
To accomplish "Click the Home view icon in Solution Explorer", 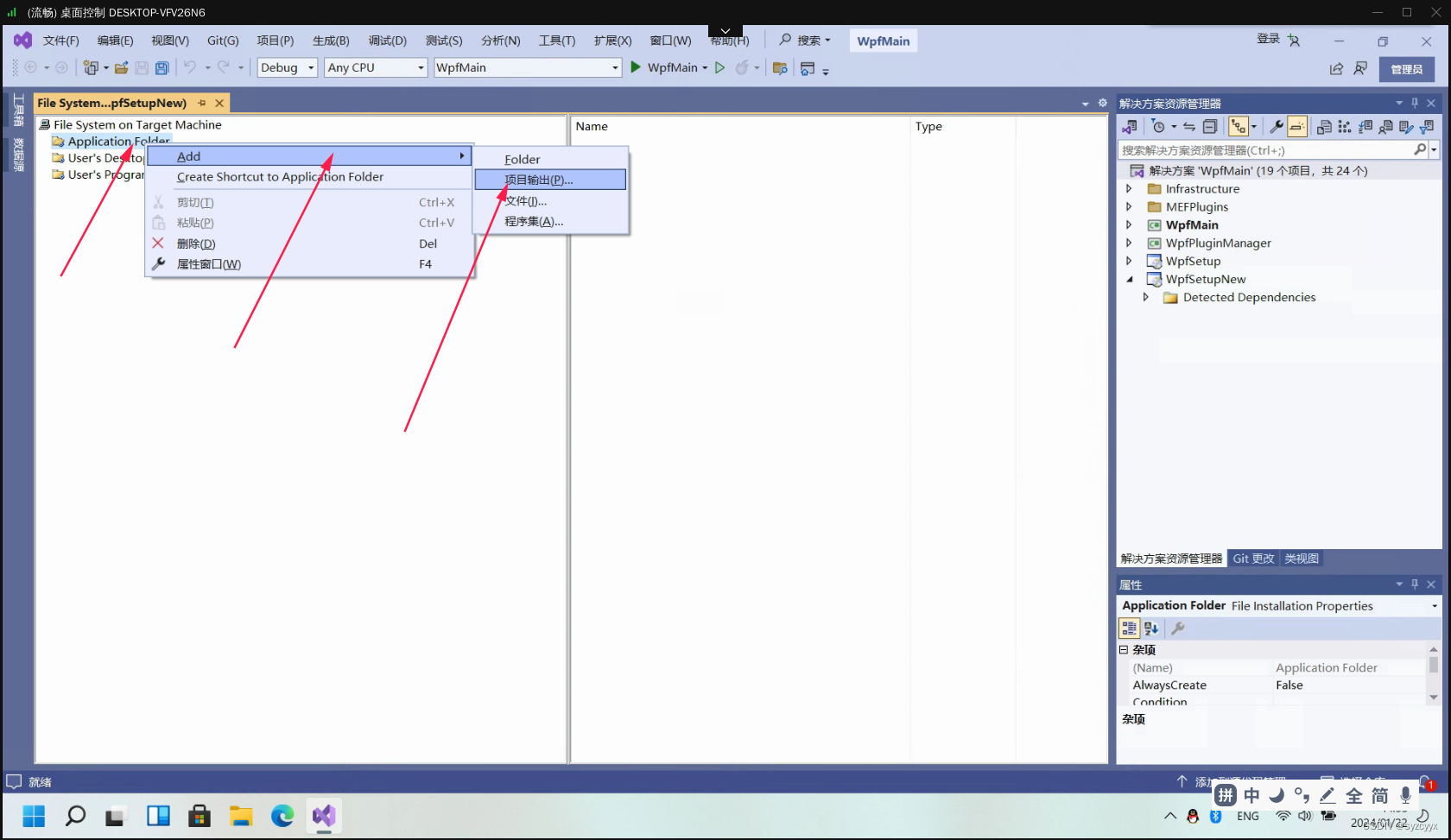I will [x=1130, y=127].
